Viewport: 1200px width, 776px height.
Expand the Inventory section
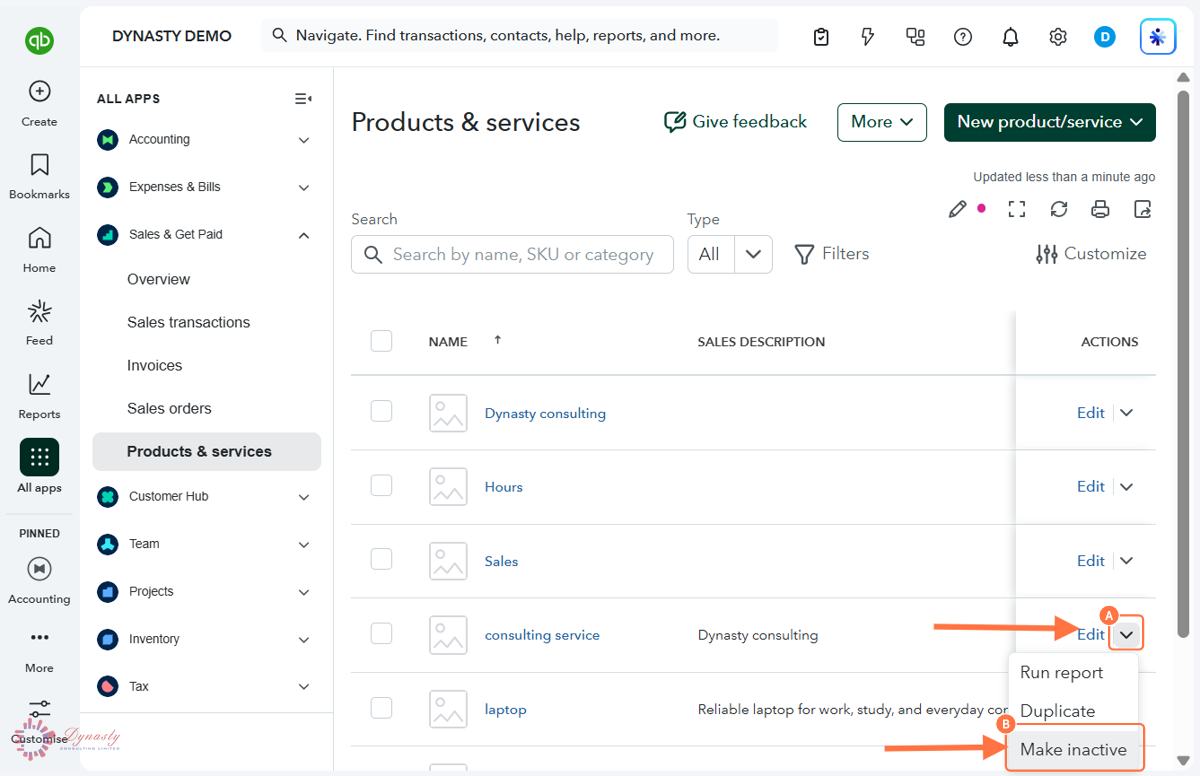[x=304, y=639]
